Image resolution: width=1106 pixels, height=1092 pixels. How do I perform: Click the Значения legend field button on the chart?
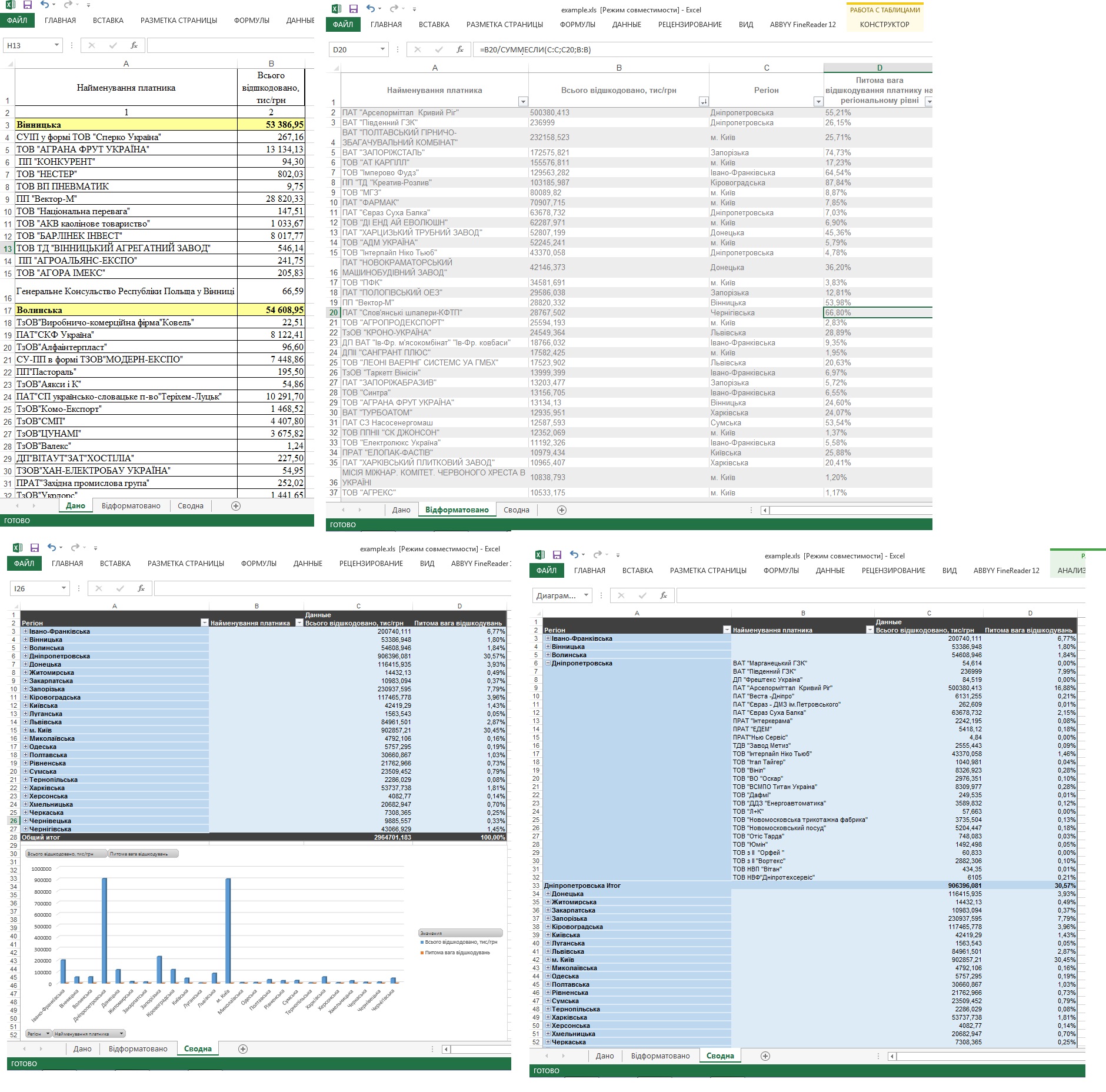[461, 933]
